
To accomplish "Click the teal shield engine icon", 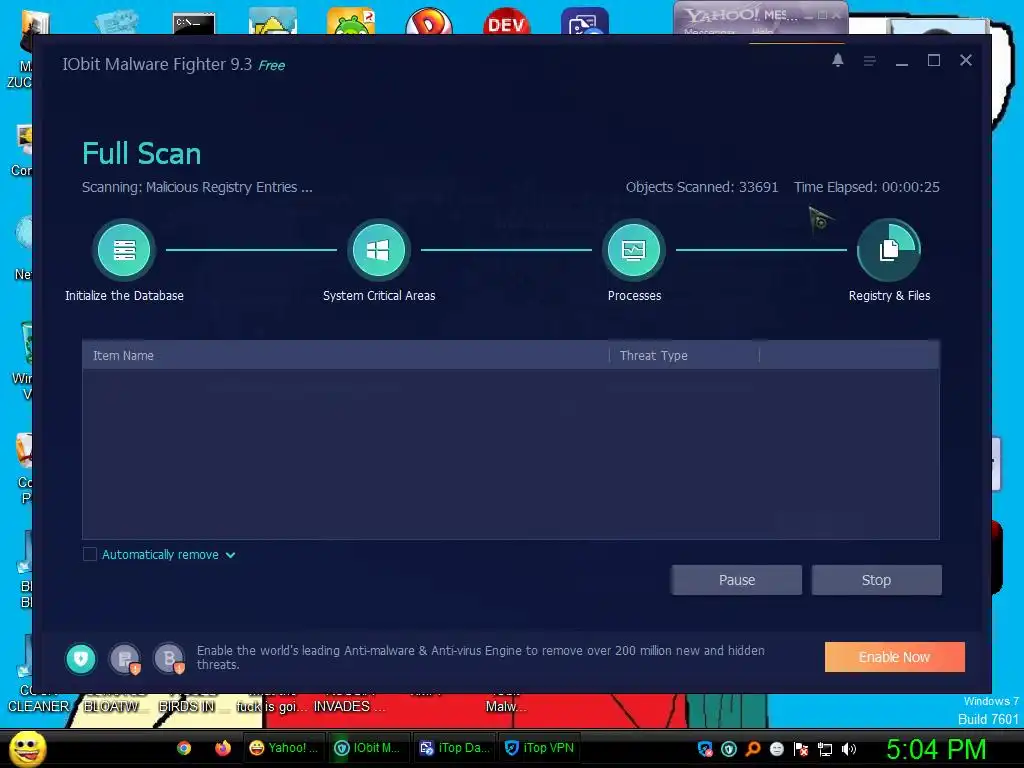I will pyautogui.click(x=81, y=658).
